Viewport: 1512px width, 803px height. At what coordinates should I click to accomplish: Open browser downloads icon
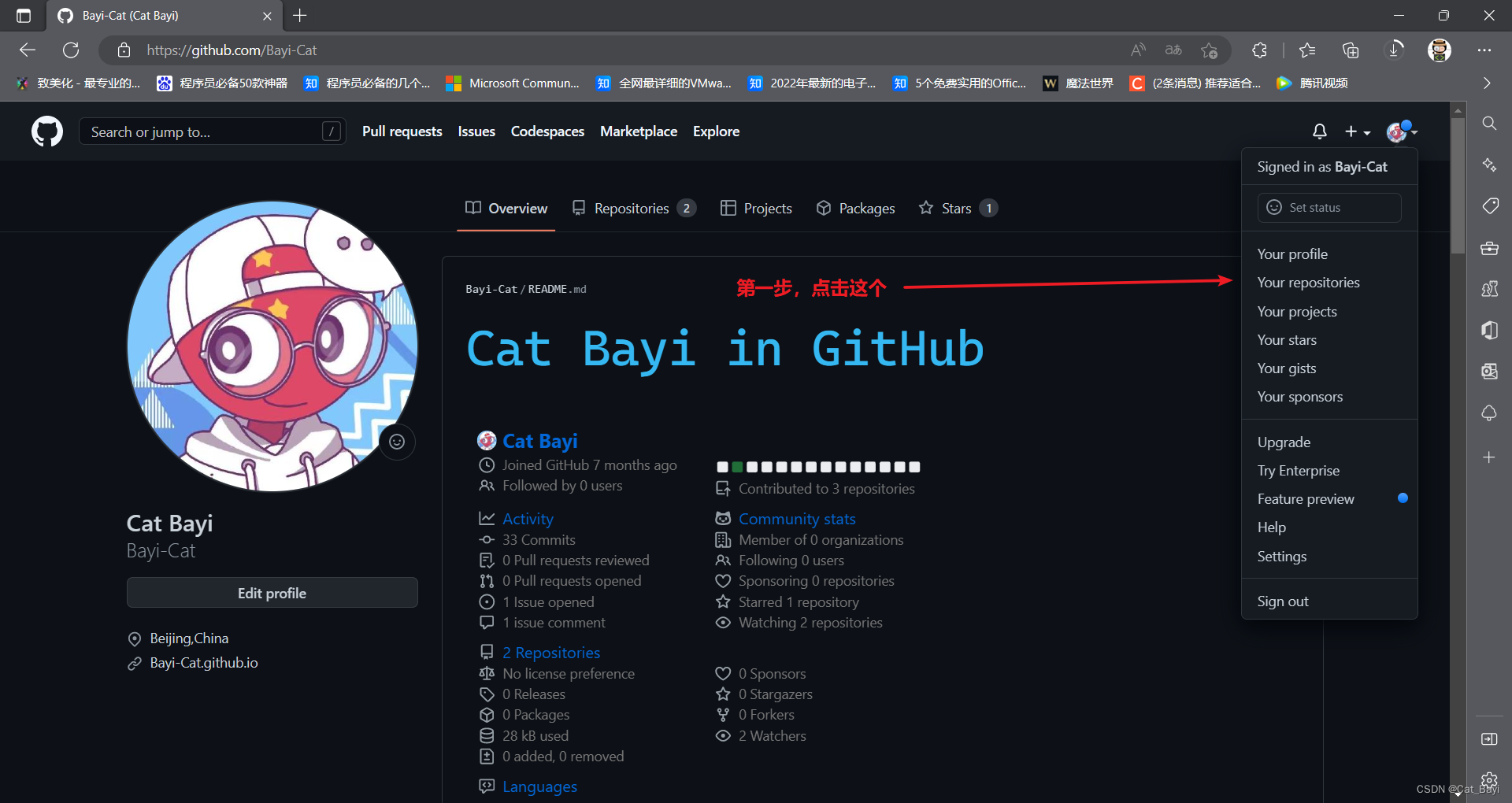coord(1395,50)
